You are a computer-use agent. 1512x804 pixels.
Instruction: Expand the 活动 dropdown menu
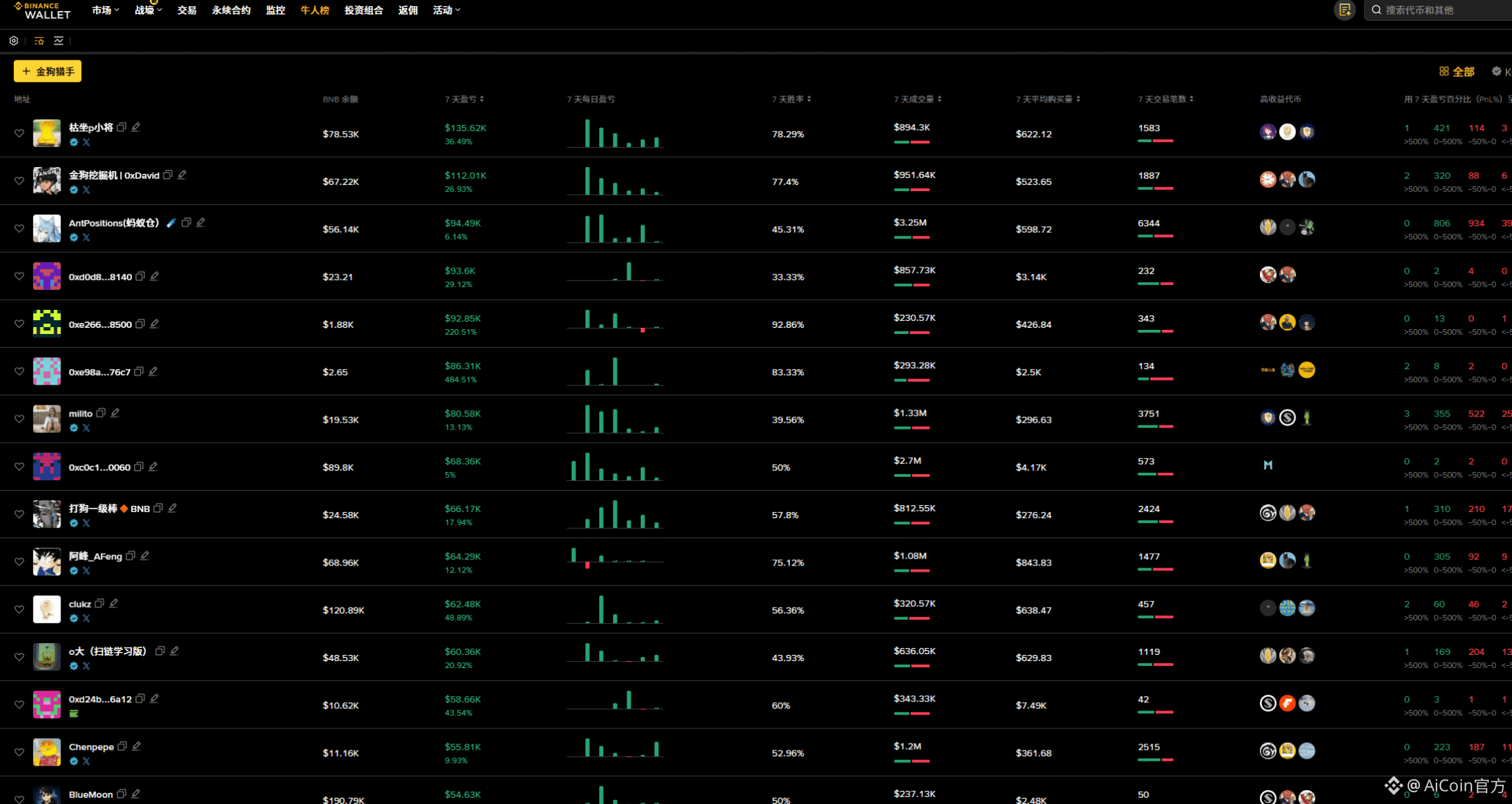click(447, 10)
